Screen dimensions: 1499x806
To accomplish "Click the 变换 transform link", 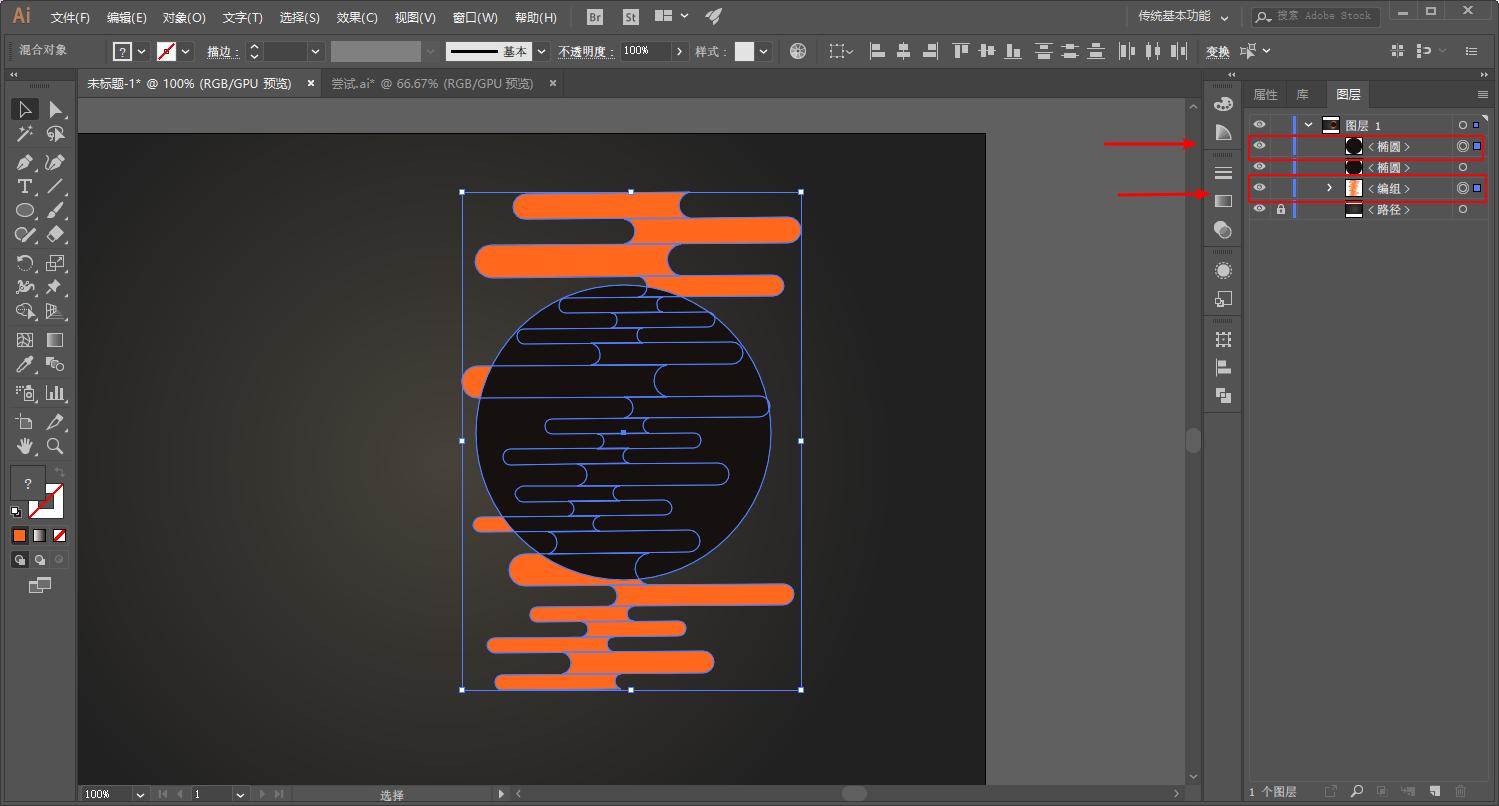I will coord(1217,51).
